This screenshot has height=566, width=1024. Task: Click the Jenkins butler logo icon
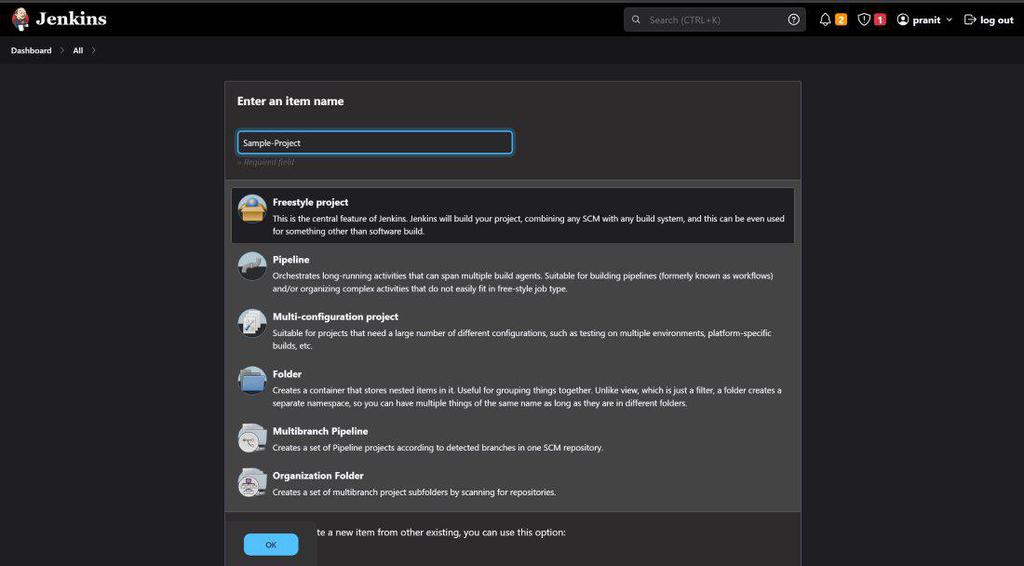(x=20, y=19)
